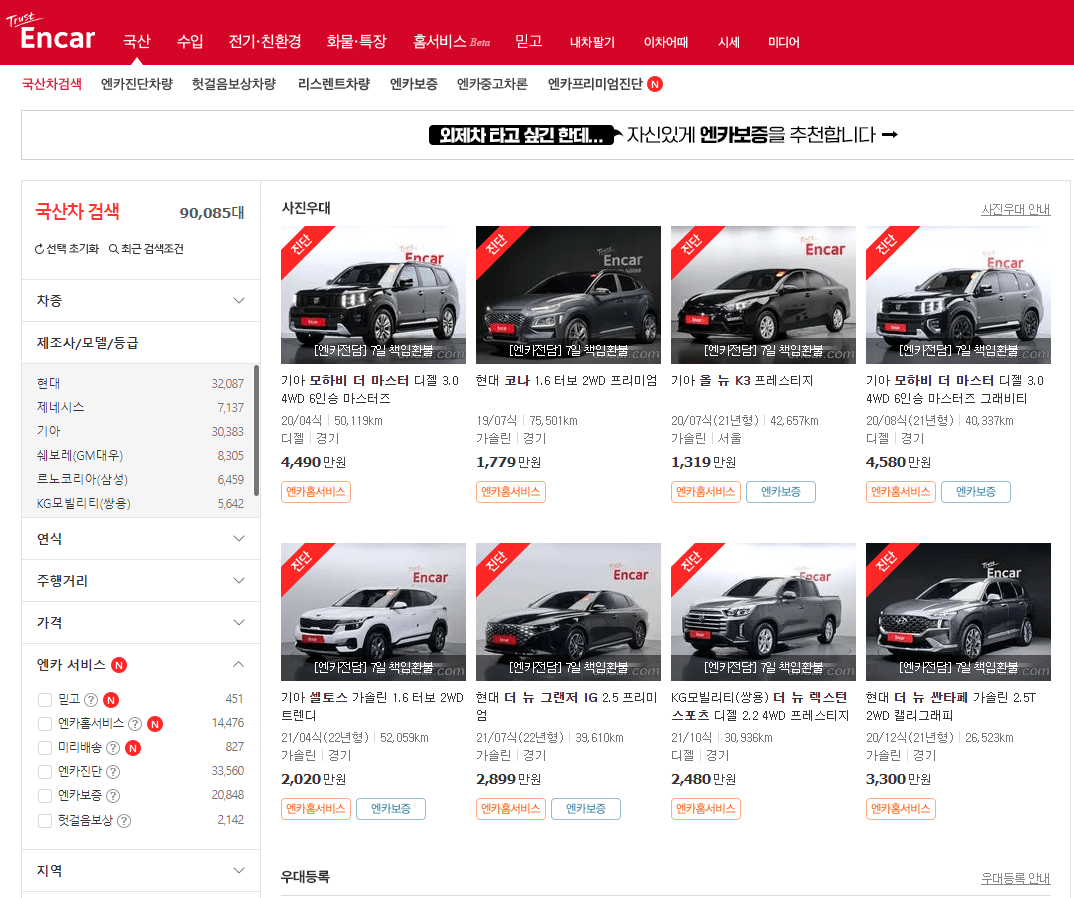The image size is (1074, 898).
Task: Open the 수입 top menu
Action: pos(190,42)
